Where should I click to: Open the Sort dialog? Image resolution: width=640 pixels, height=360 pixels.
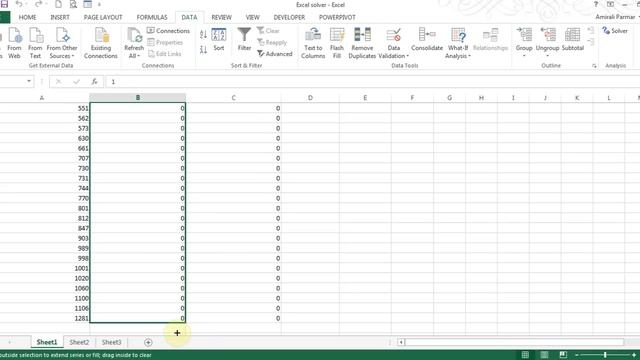click(219, 40)
